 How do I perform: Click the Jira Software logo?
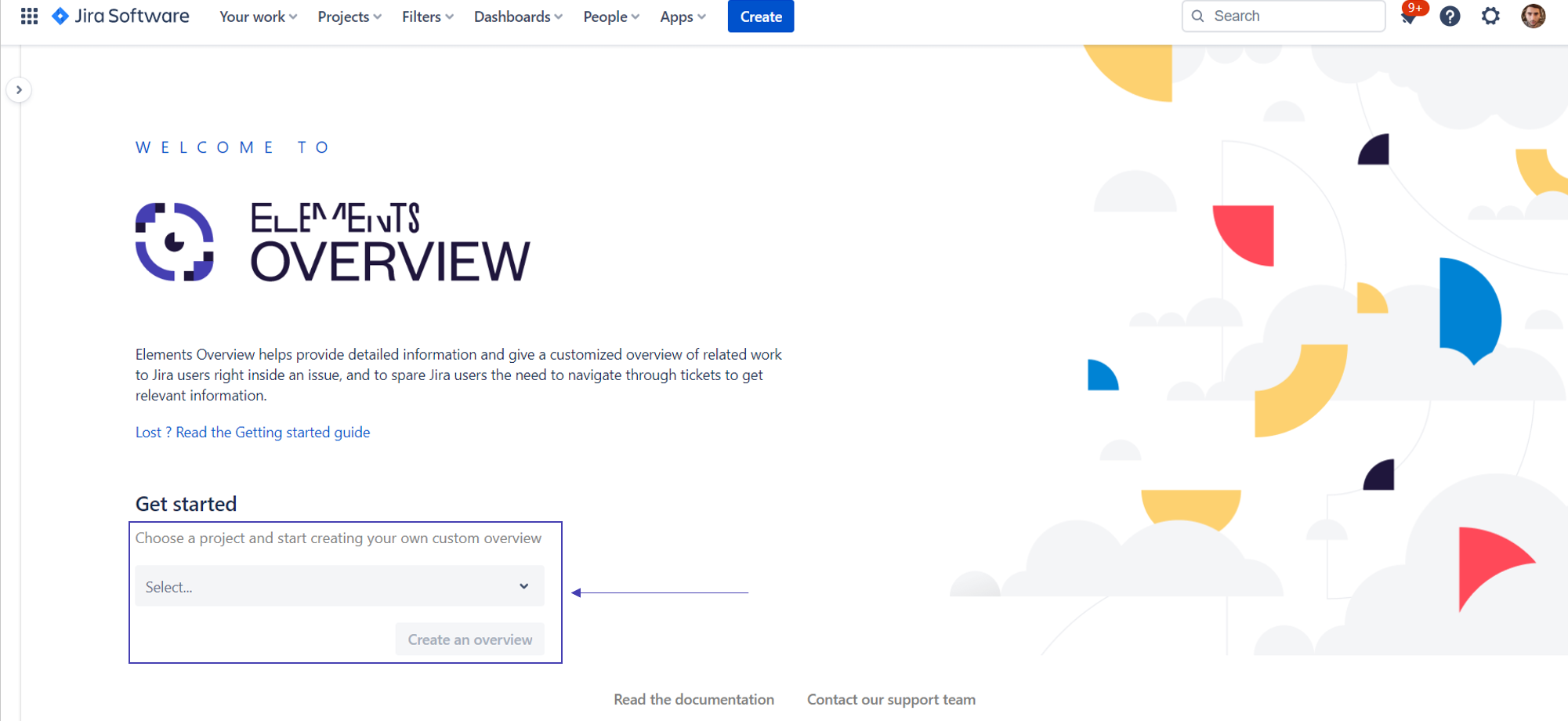(x=121, y=16)
